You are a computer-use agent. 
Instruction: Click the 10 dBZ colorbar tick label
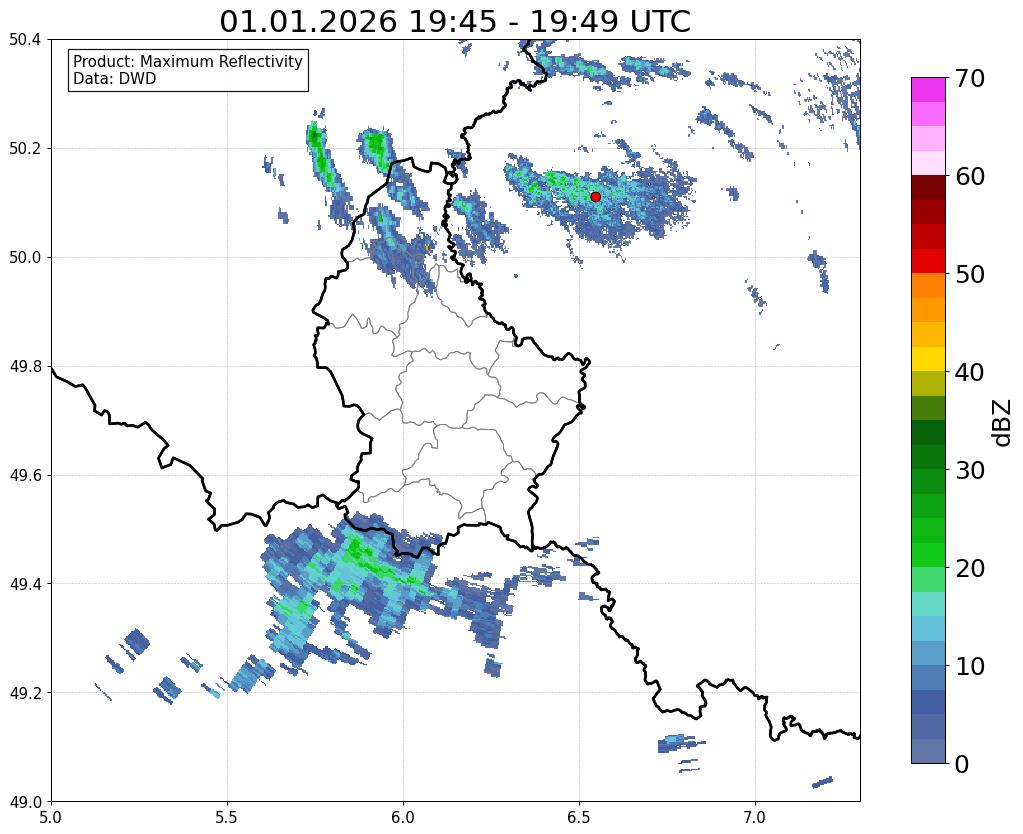pos(969,666)
